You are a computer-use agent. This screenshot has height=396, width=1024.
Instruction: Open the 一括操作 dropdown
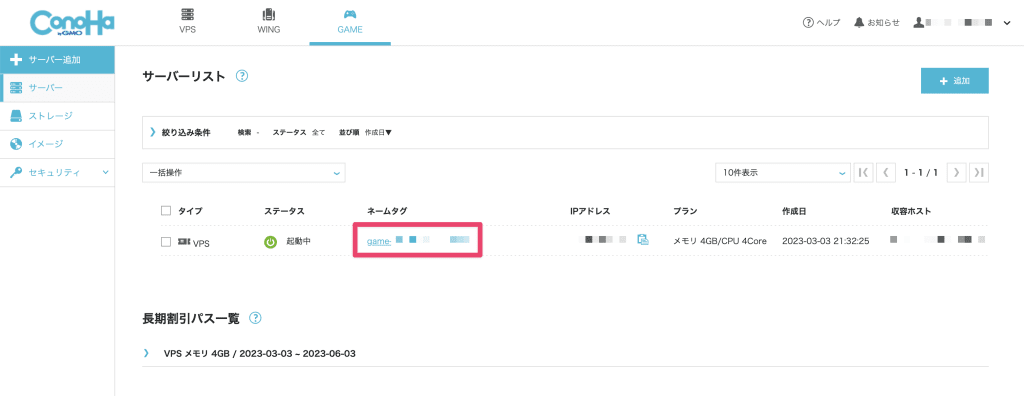244,173
